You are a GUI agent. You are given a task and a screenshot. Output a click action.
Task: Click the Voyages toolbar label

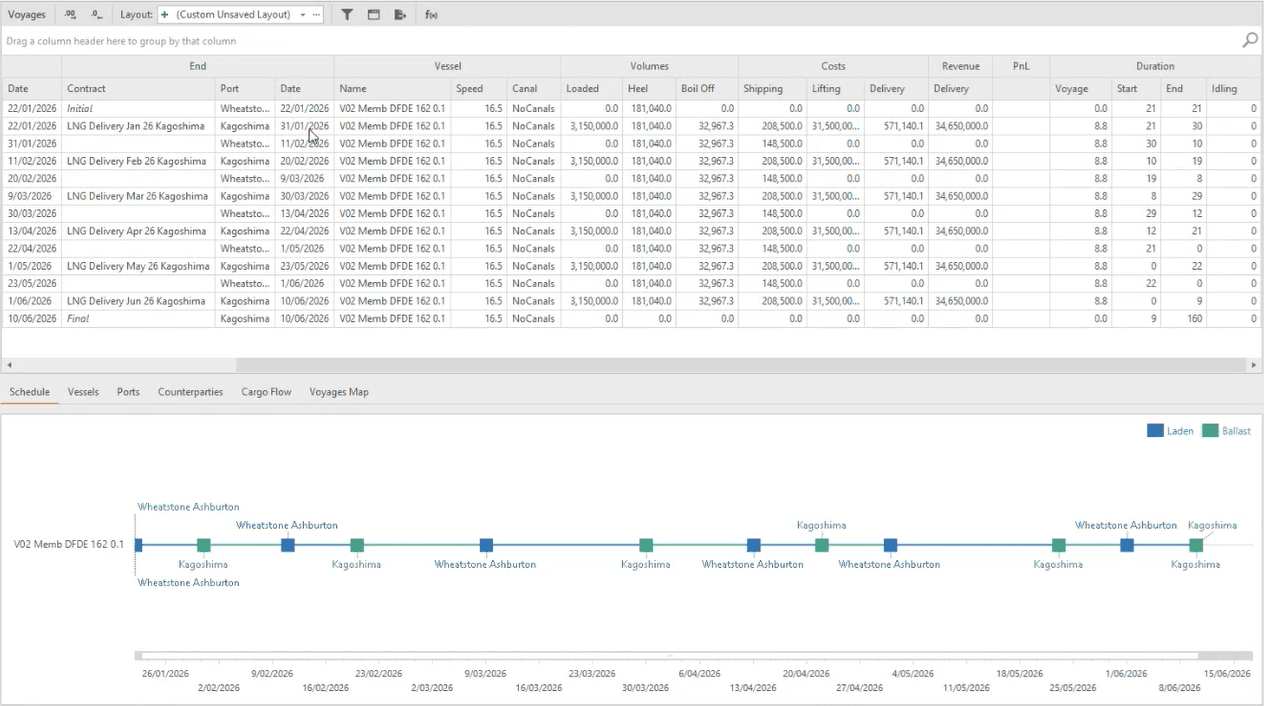(27, 15)
